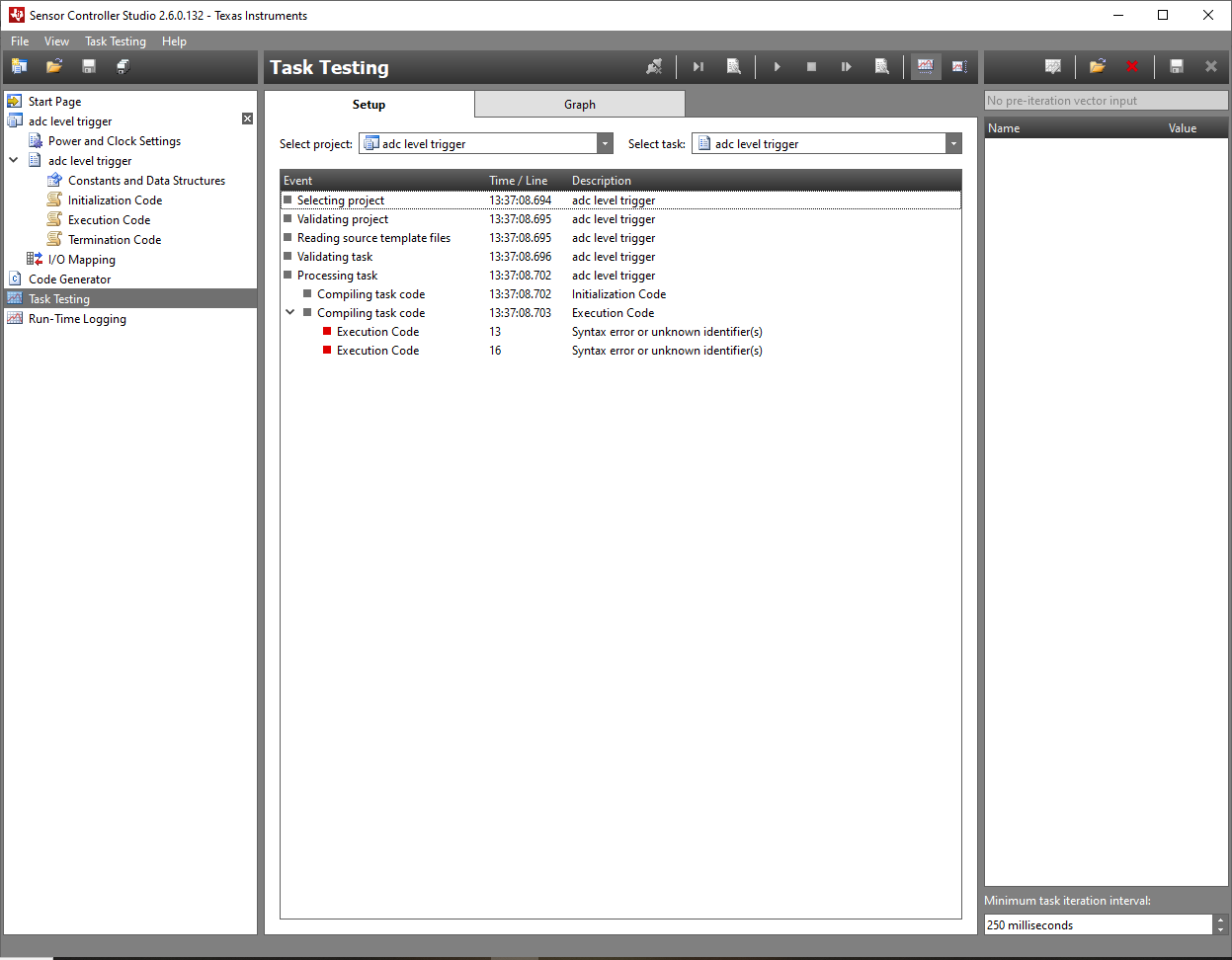Screen dimensions: 1232x960
Task: Open Power and Clock Settings
Action: (x=115, y=140)
